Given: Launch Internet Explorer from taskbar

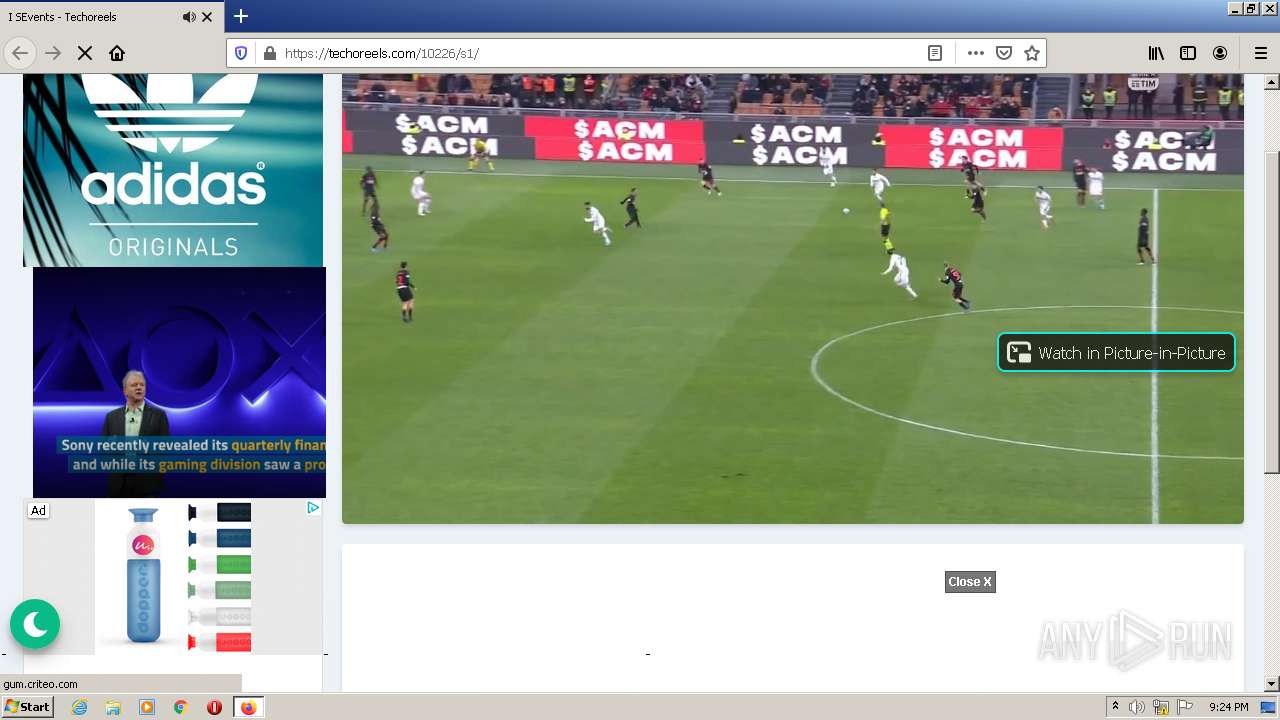Looking at the screenshot, I should [79, 707].
